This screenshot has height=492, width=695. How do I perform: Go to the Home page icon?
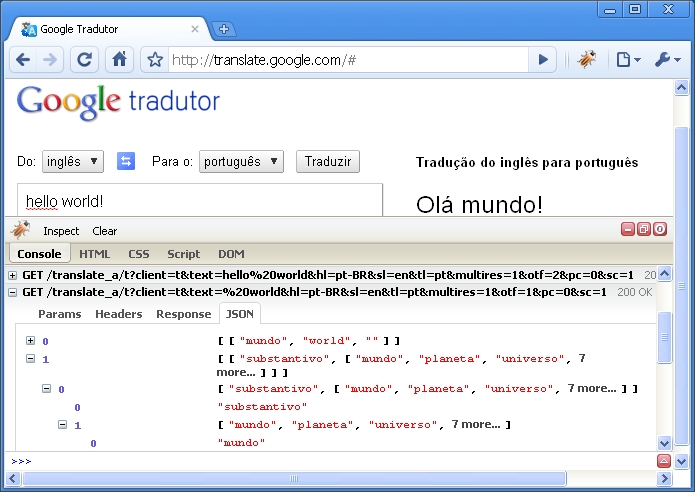click(x=119, y=60)
